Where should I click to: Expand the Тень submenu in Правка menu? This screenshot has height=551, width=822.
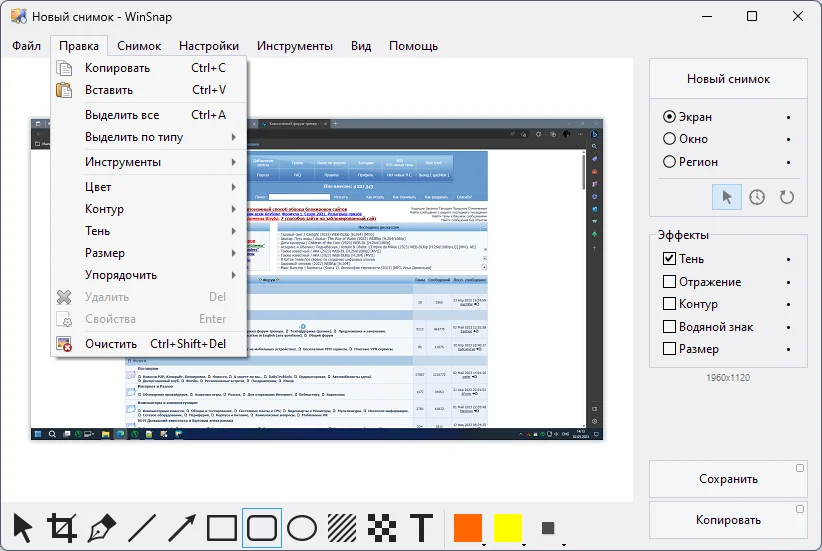[x=149, y=231]
